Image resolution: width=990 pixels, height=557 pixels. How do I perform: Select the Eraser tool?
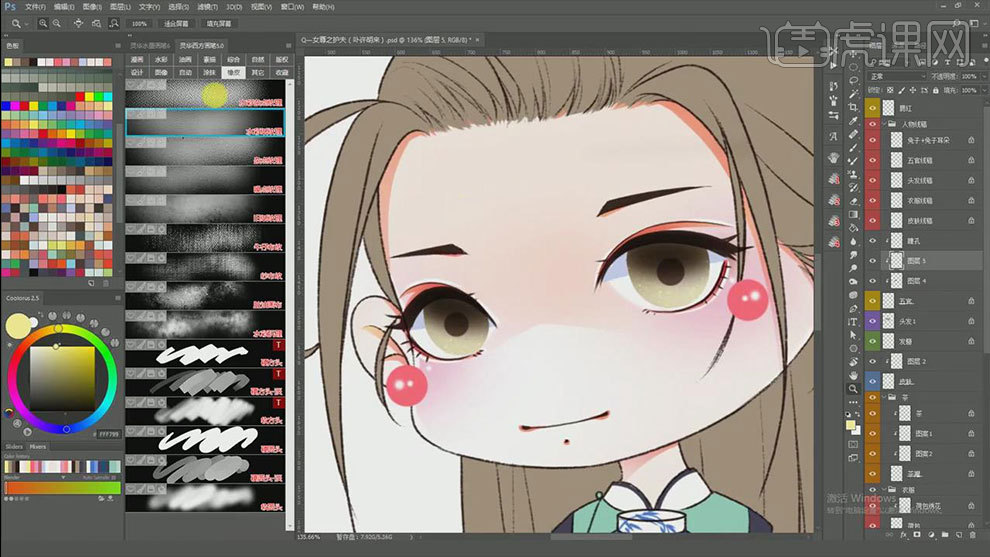click(854, 201)
